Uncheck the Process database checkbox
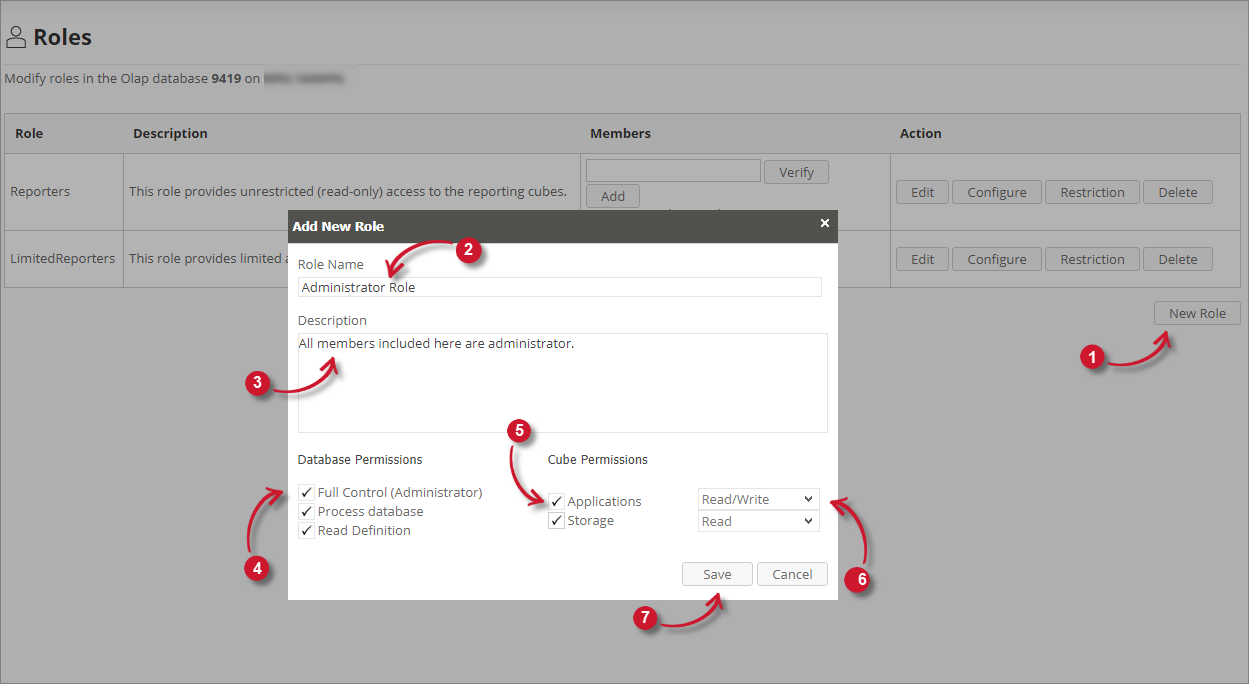This screenshot has height=684, width=1249. click(307, 512)
